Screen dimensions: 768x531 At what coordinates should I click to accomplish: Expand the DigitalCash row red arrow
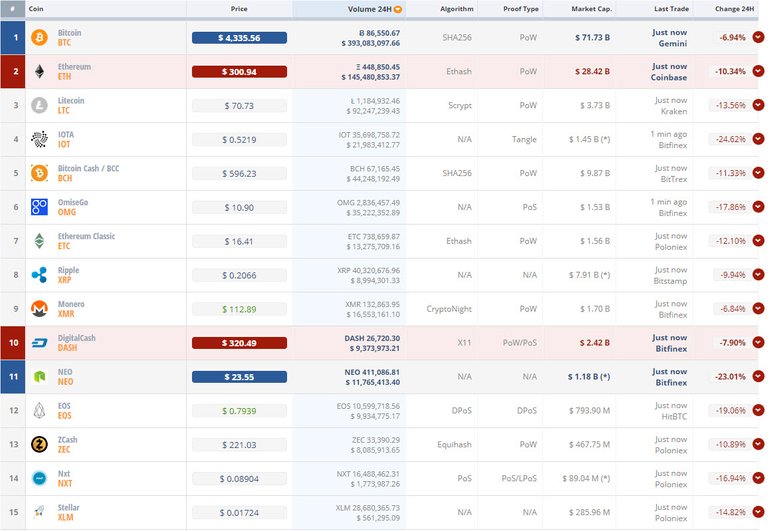[758, 342]
